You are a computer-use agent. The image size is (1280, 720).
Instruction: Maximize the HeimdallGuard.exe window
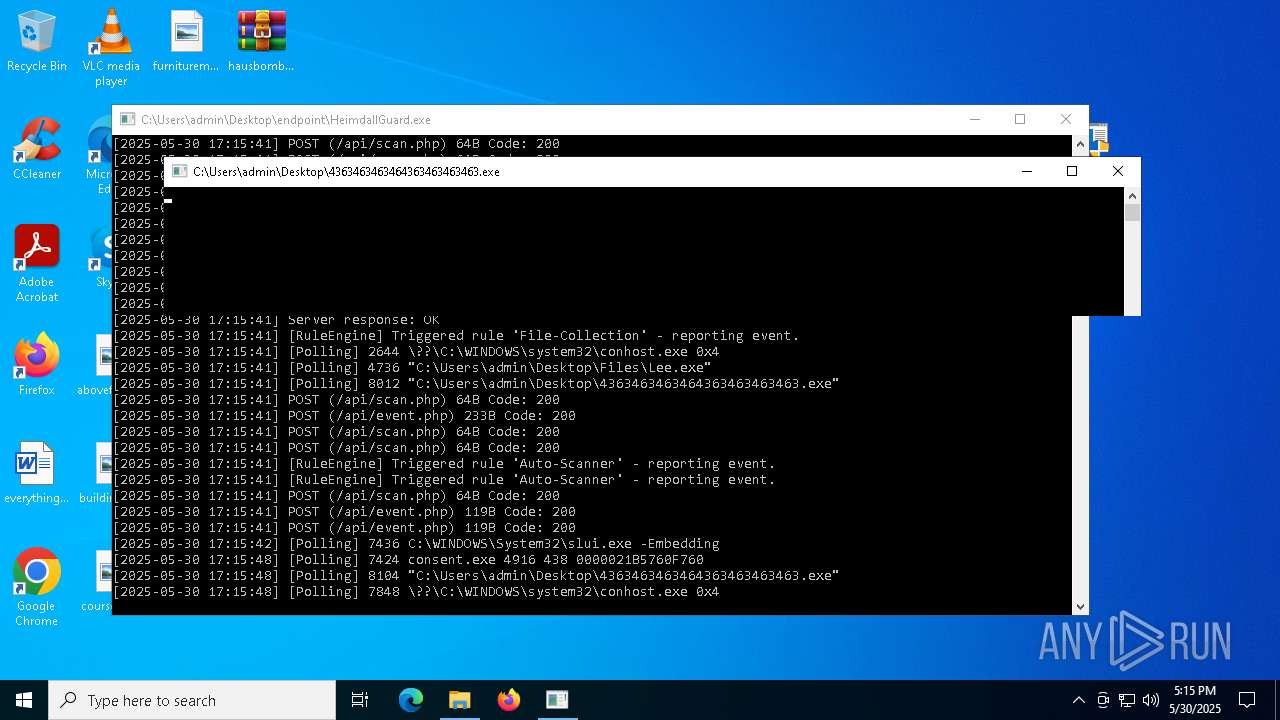pos(1020,119)
